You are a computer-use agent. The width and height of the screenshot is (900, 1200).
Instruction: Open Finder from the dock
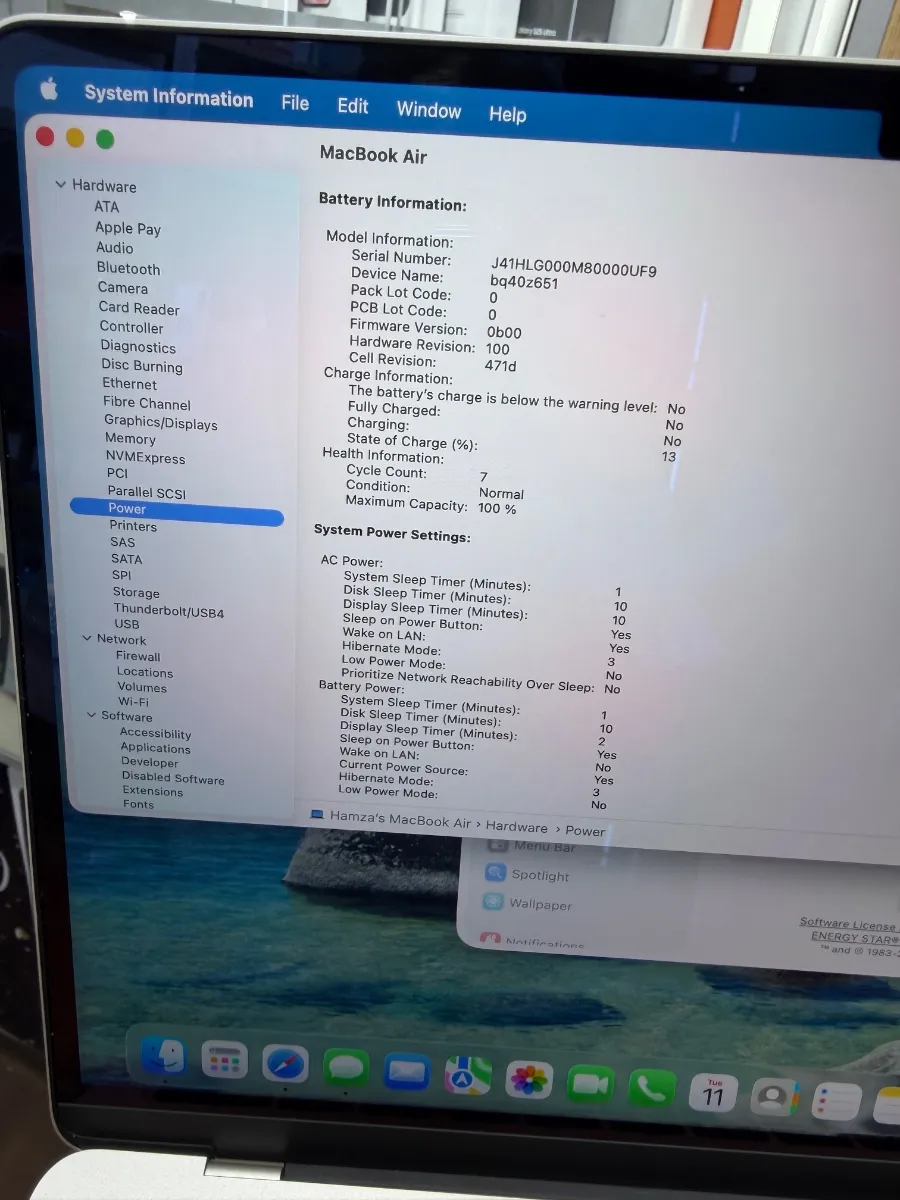[163, 1057]
